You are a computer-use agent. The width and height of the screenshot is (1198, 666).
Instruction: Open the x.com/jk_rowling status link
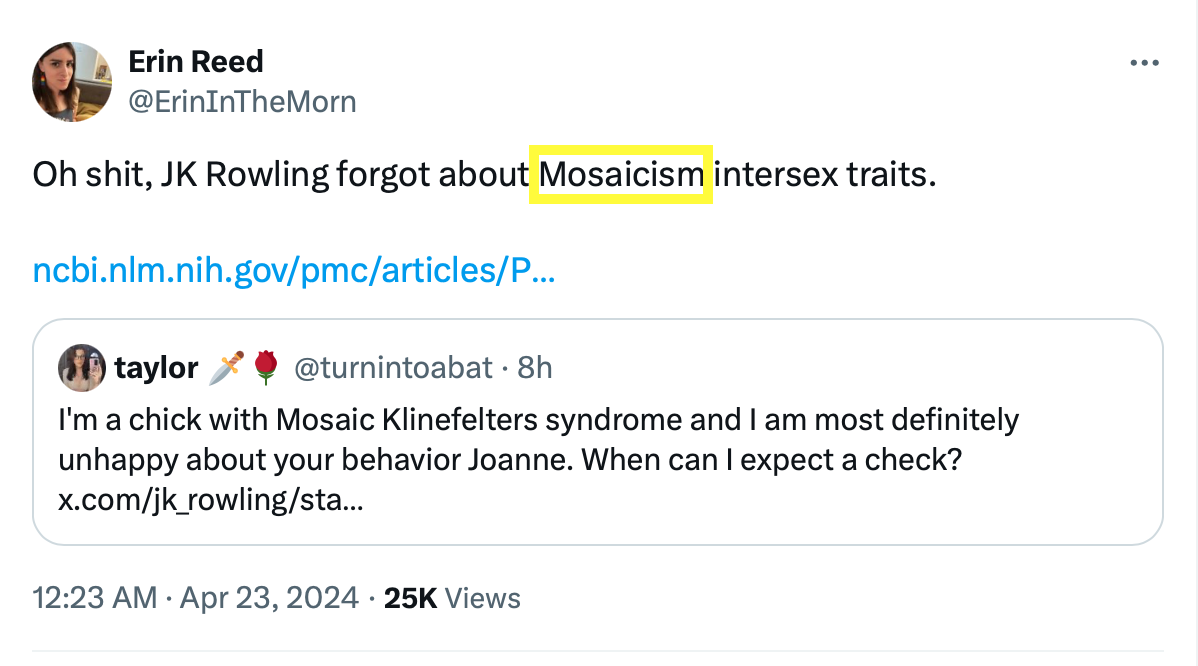click(211, 498)
